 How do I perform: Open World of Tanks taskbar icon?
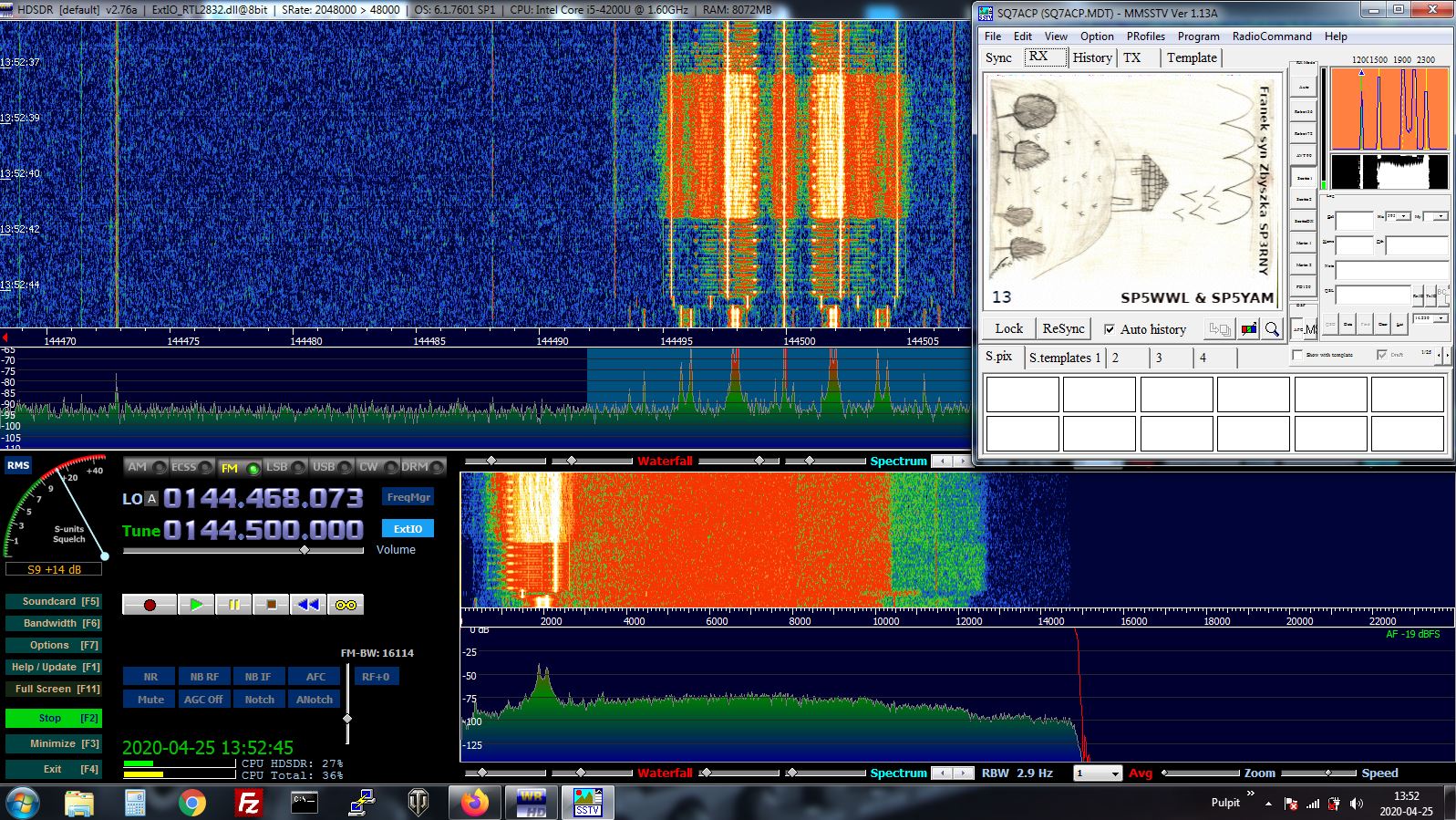tap(418, 803)
